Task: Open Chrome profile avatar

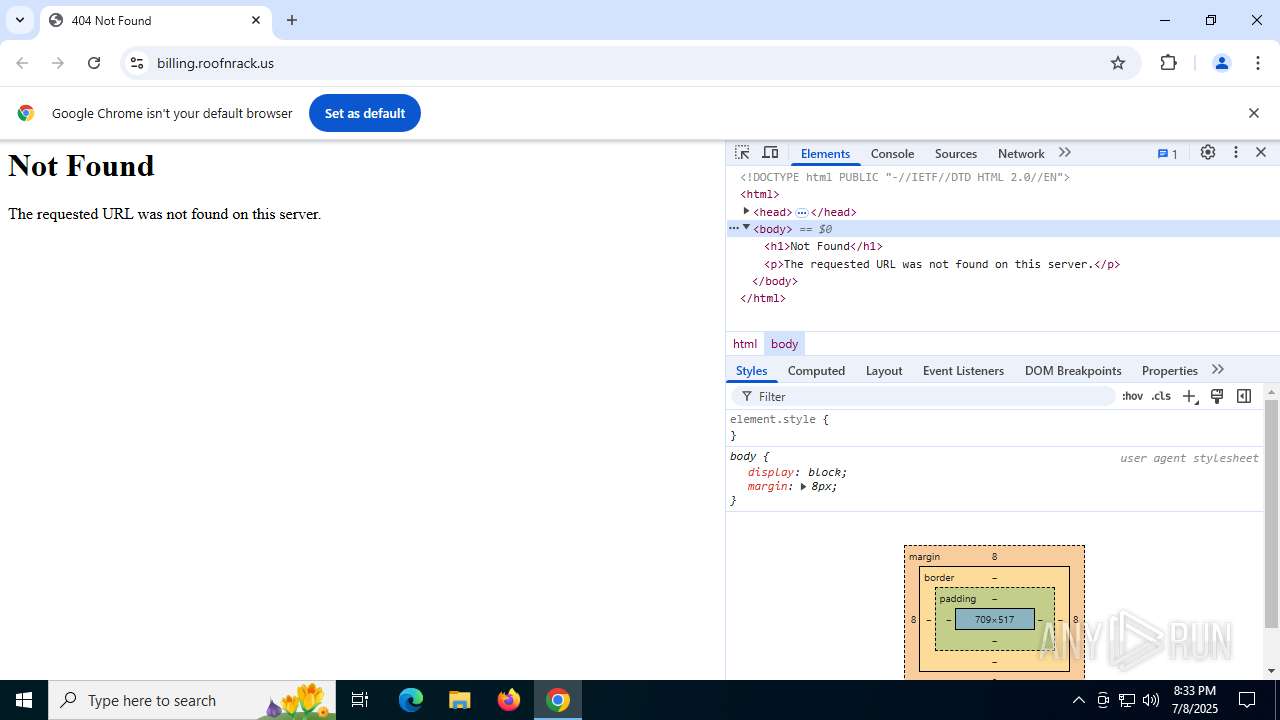Action: point(1221,63)
